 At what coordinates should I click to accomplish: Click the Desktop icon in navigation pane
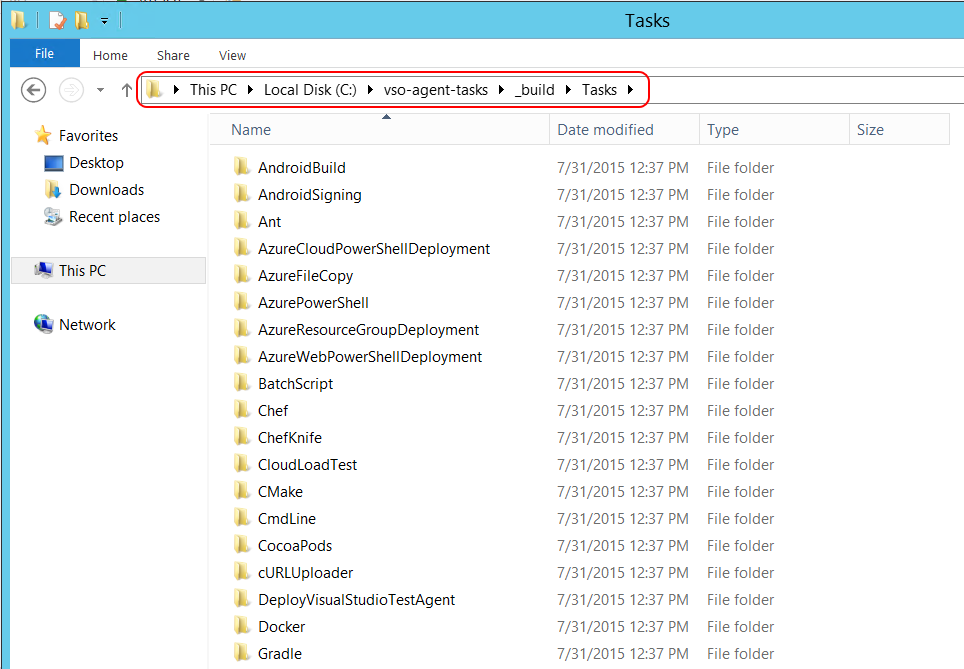pyautogui.click(x=54, y=163)
